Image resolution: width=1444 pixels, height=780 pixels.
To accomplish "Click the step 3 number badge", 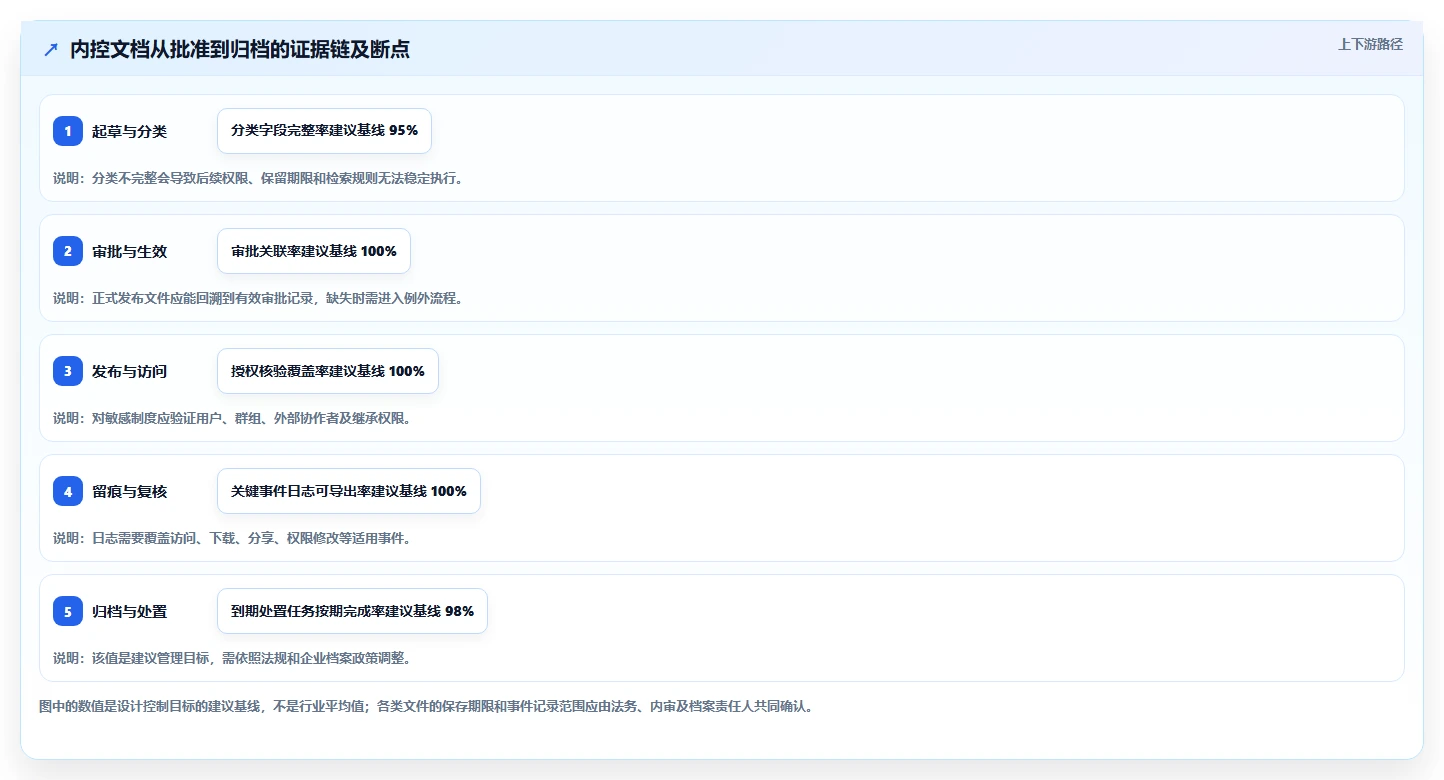I will (x=68, y=371).
